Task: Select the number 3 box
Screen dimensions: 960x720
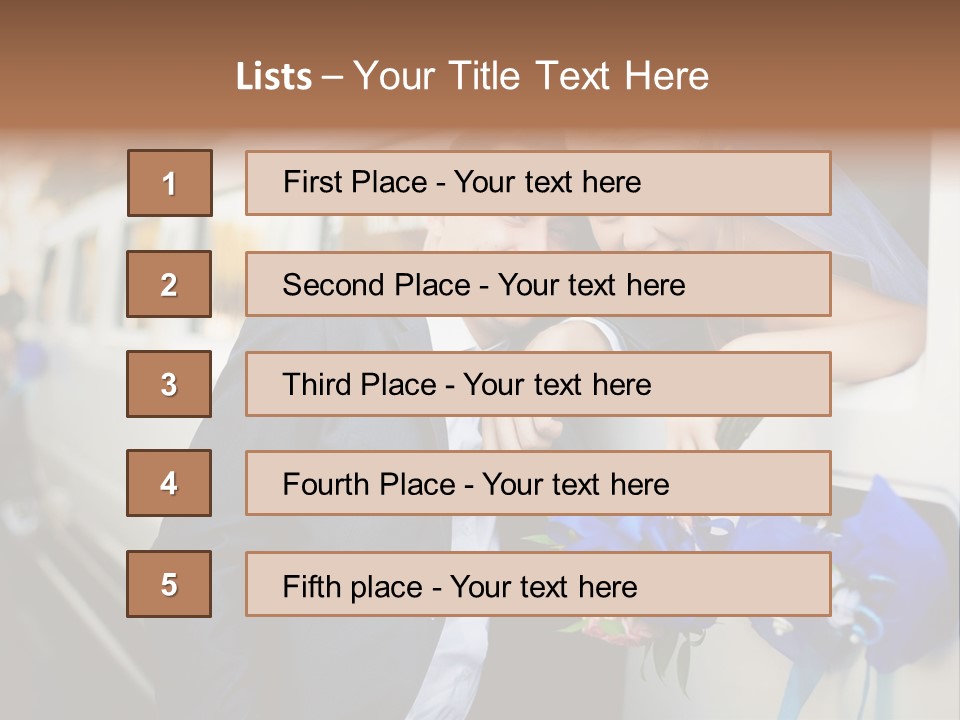Action: pyautogui.click(x=169, y=384)
